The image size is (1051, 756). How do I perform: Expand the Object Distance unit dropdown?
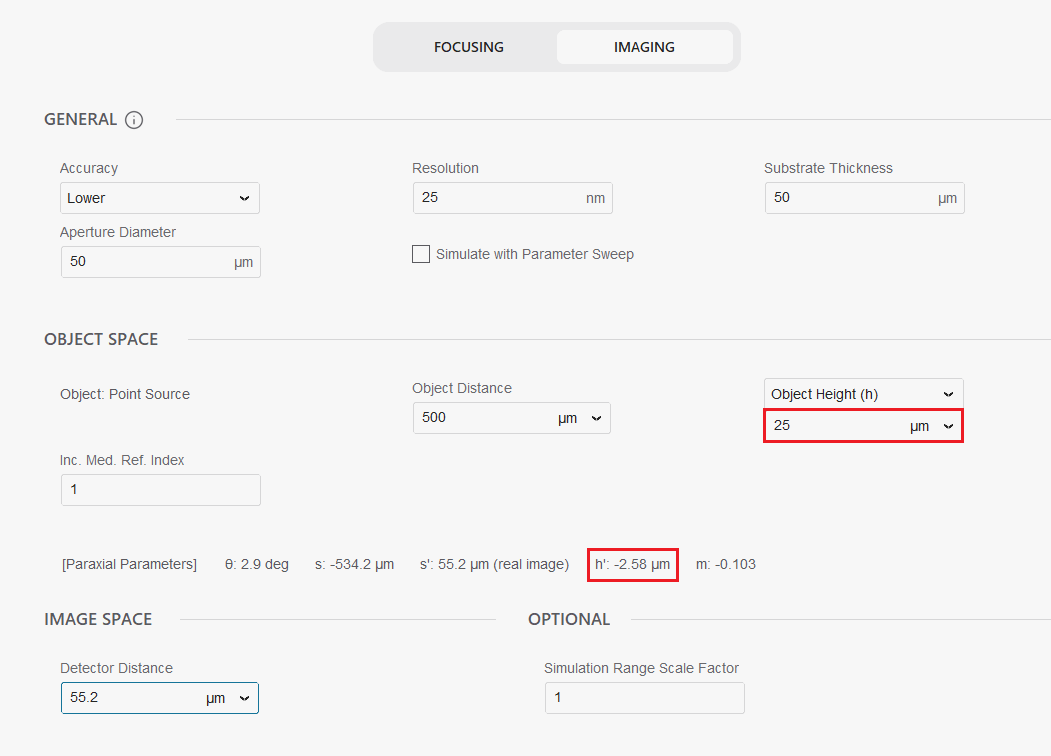[x=582, y=418]
